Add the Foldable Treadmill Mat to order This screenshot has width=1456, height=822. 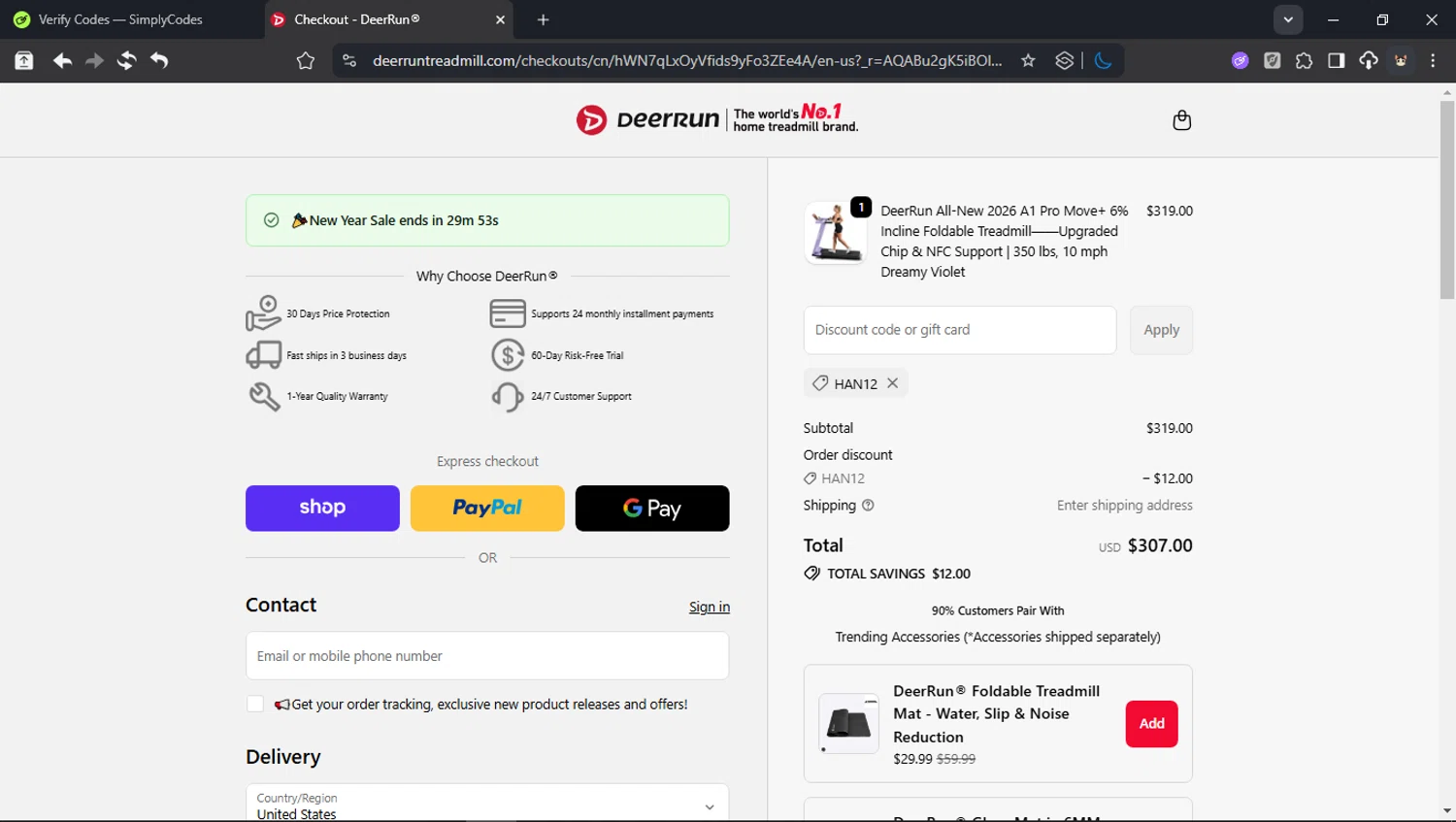coord(1151,724)
